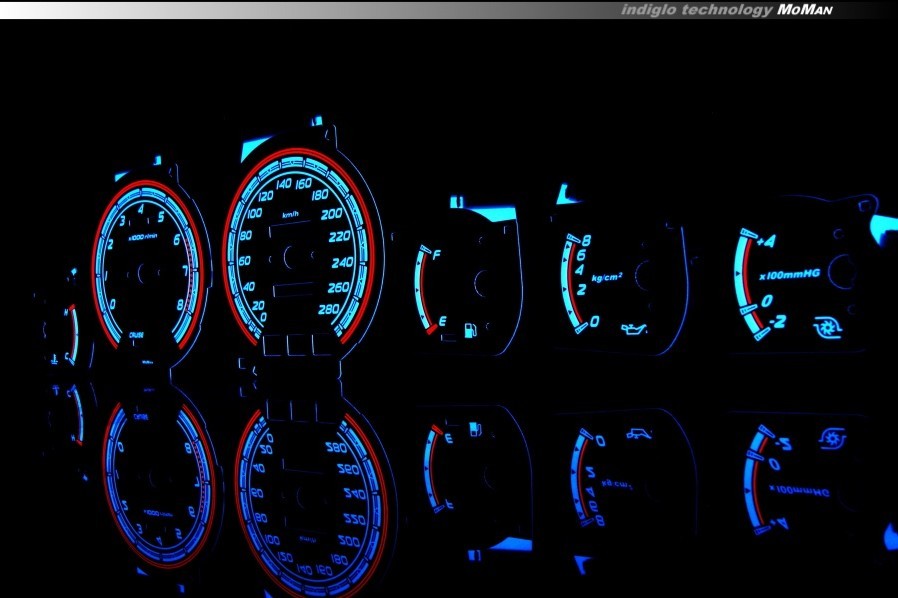Click the '5' on the upright tachometer

161,217
